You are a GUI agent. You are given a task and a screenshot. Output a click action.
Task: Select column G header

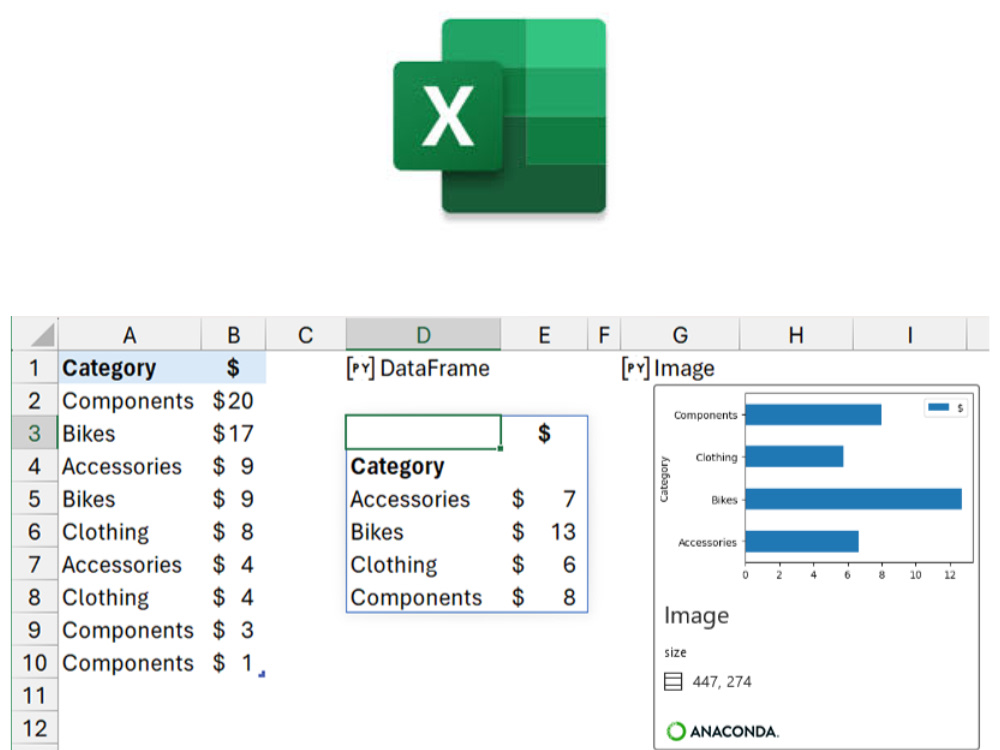tap(680, 335)
